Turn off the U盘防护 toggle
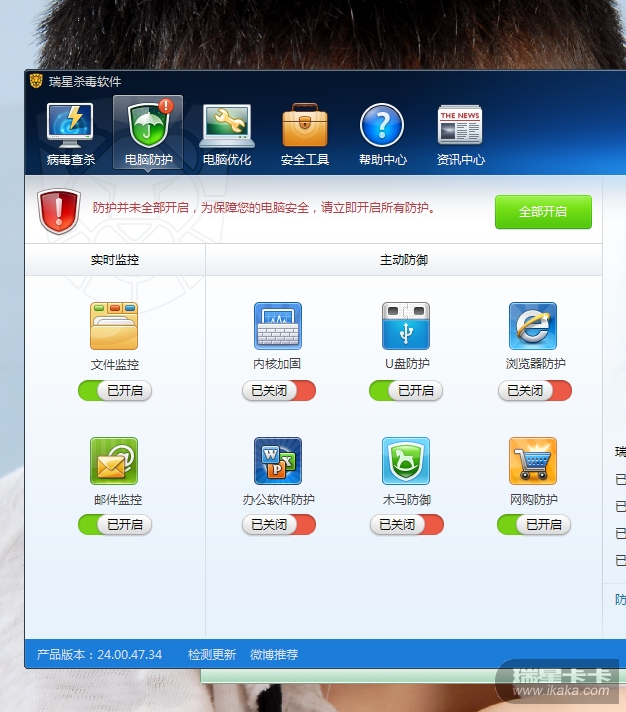This screenshot has height=712, width=626. 406,391
